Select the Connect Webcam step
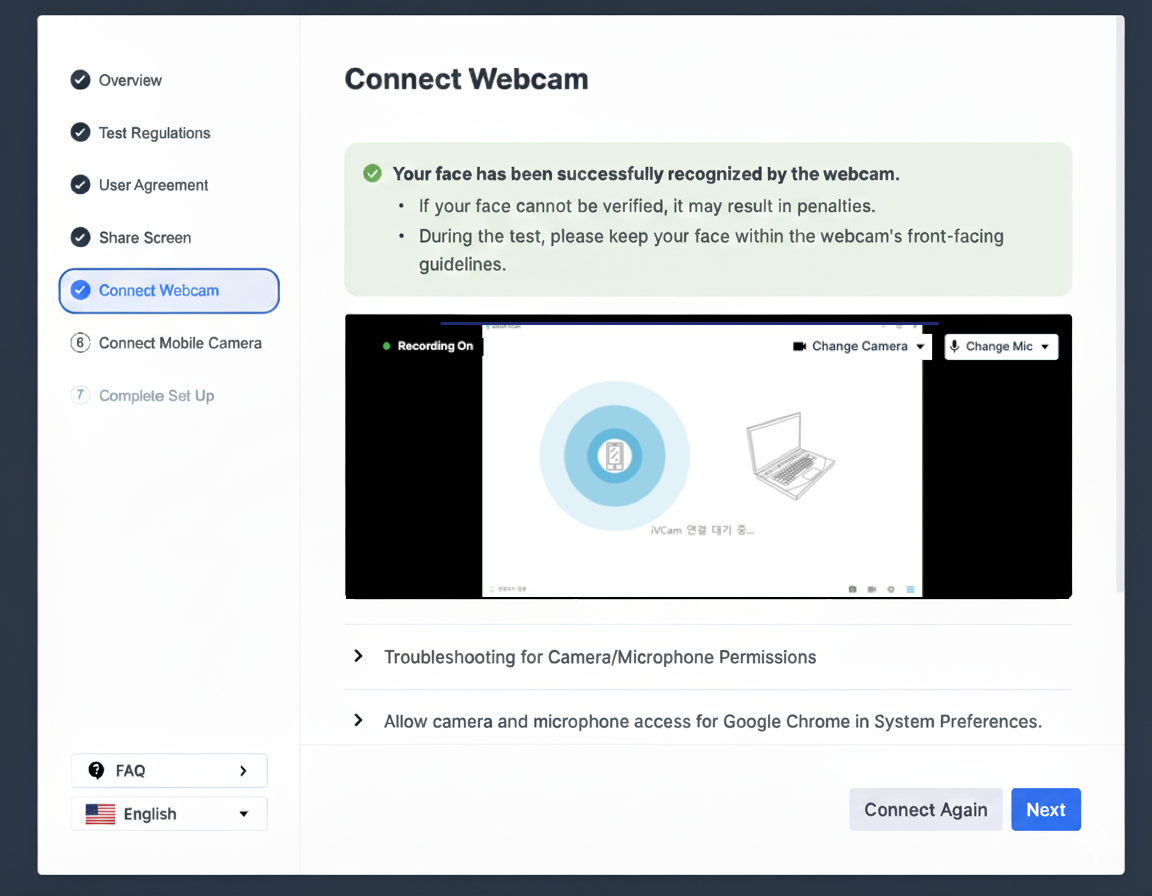Screen dimensions: 1152x896 (169, 291)
